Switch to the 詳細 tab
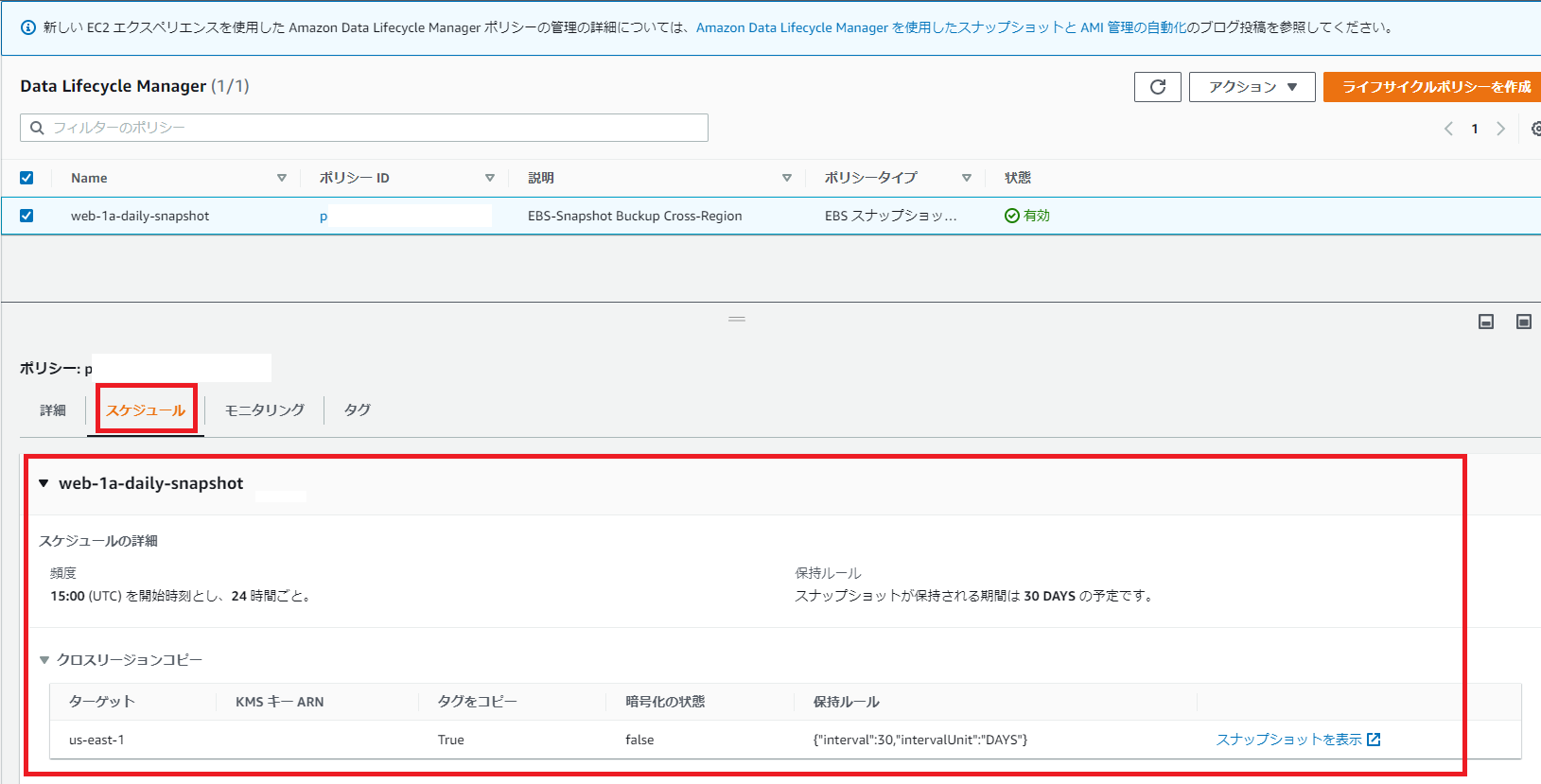 53,410
